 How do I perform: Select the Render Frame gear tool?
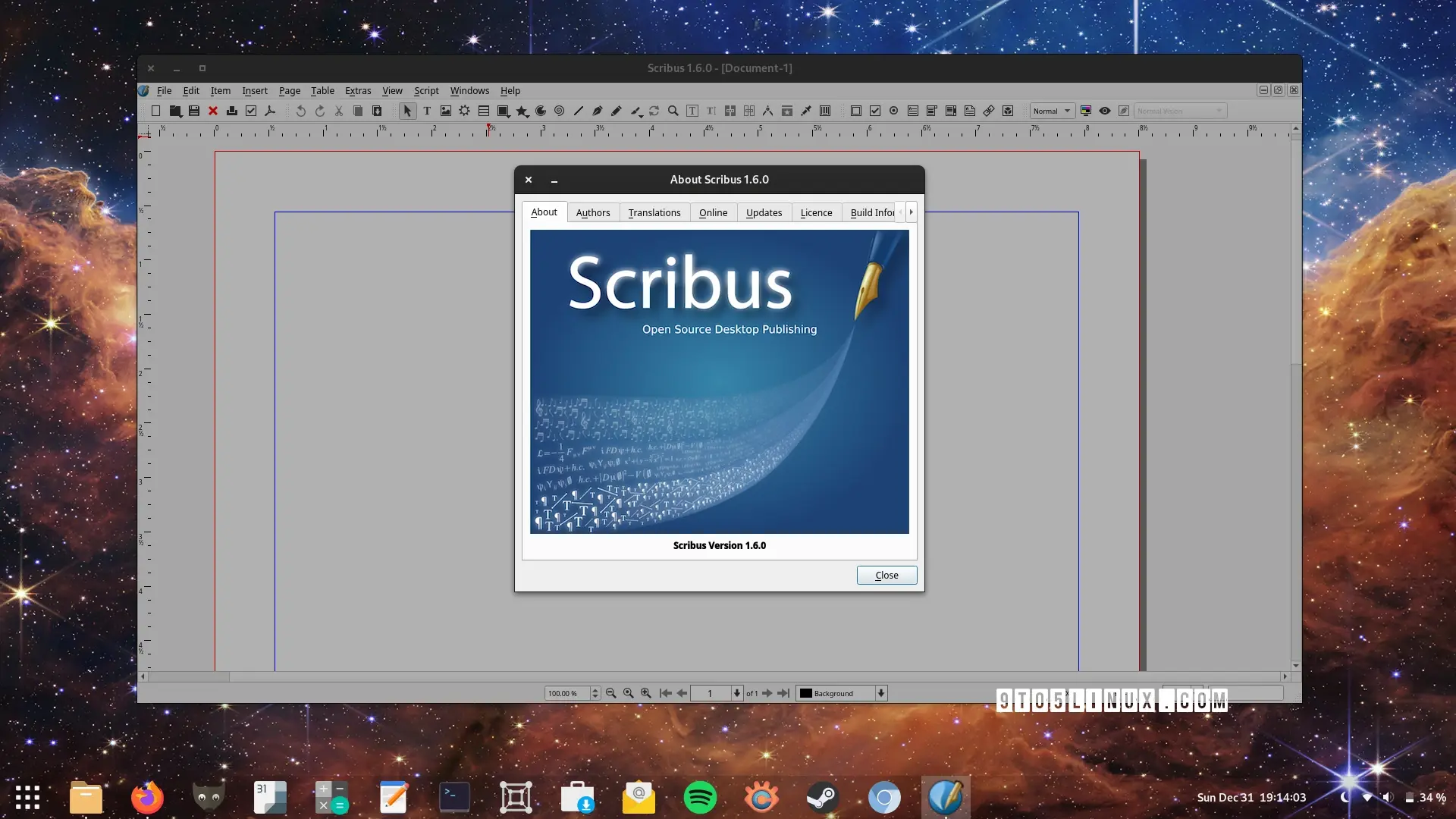tap(465, 111)
